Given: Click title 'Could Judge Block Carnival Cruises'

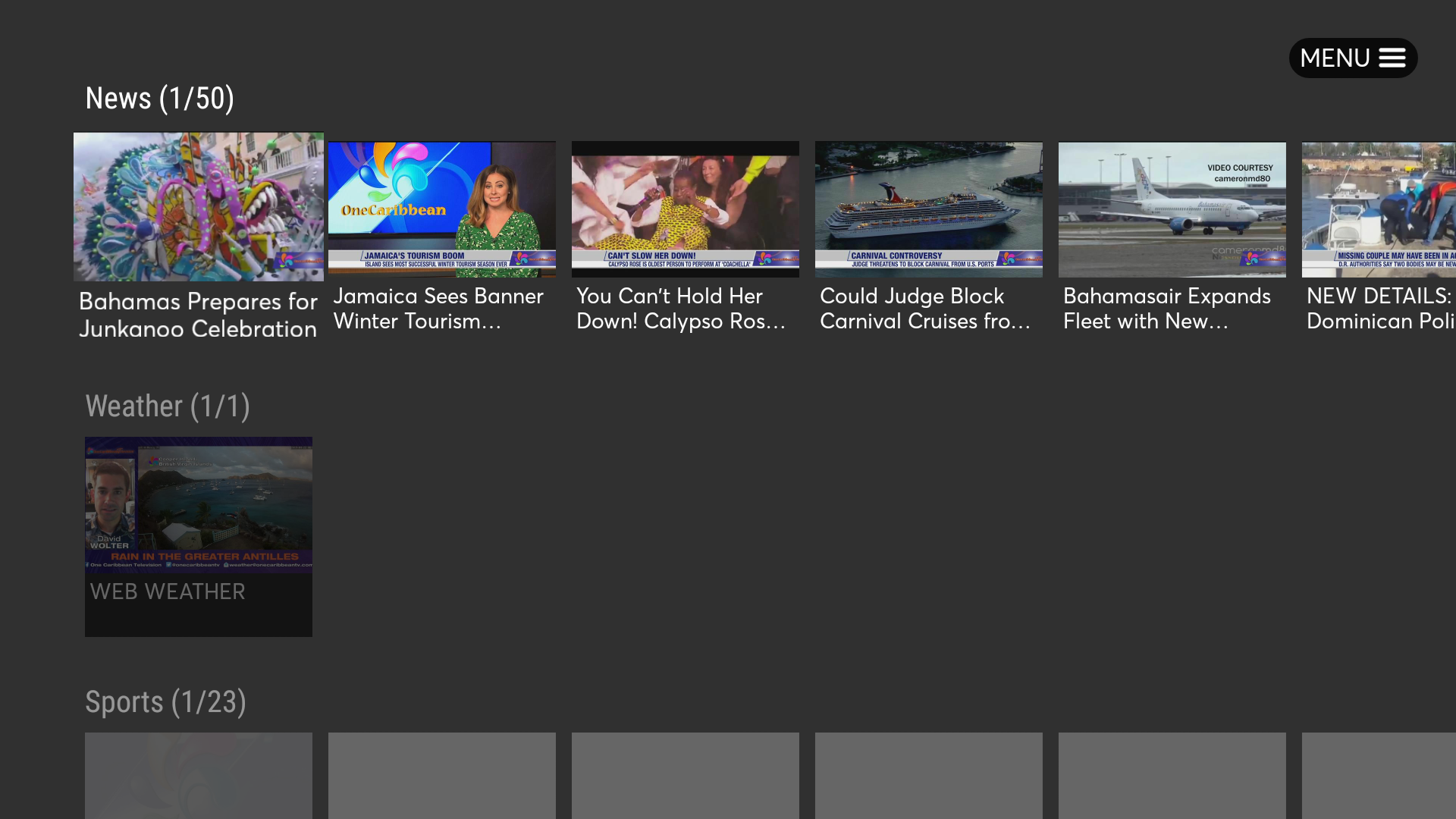Looking at the screenshot, I should coord(924,309).
